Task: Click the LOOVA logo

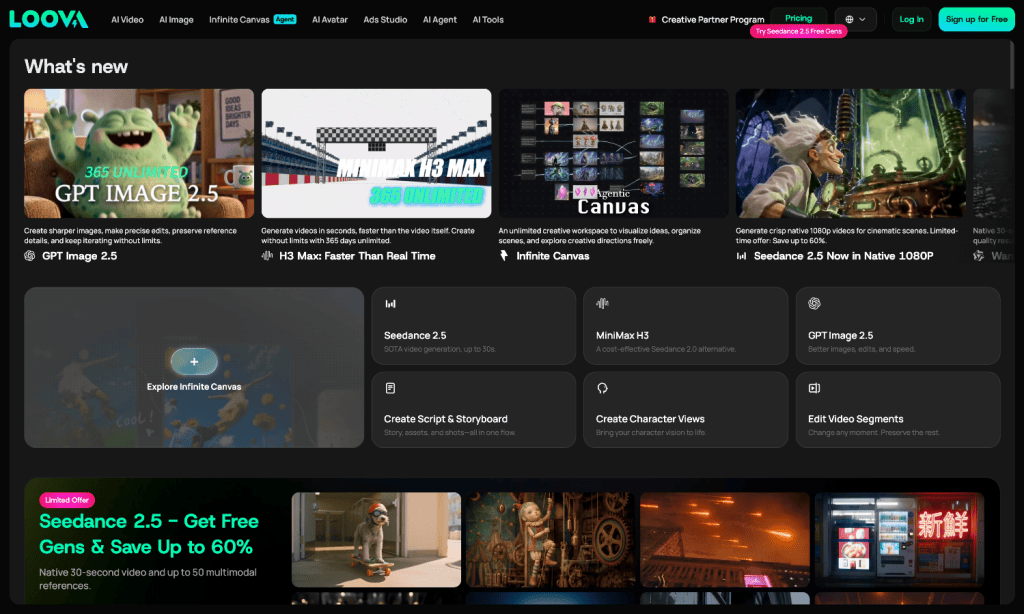Action: pos(49,19)
